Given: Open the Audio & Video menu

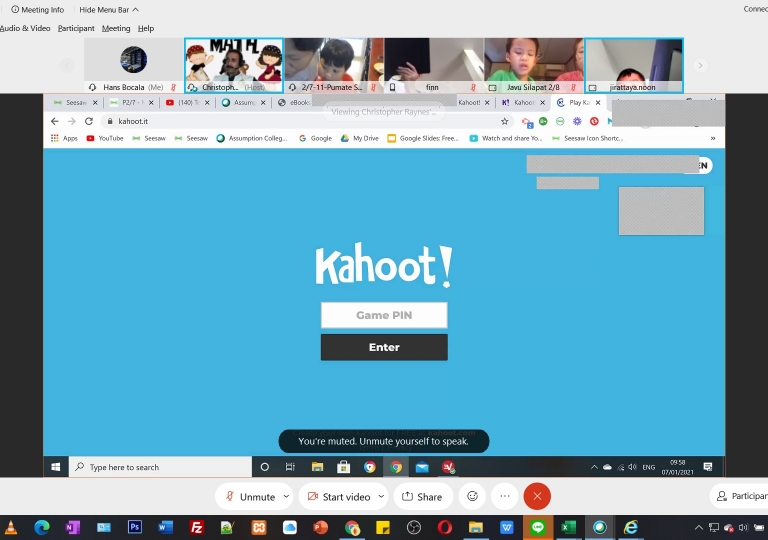Looking at the screenshot, I should click(x=25, y=28).
